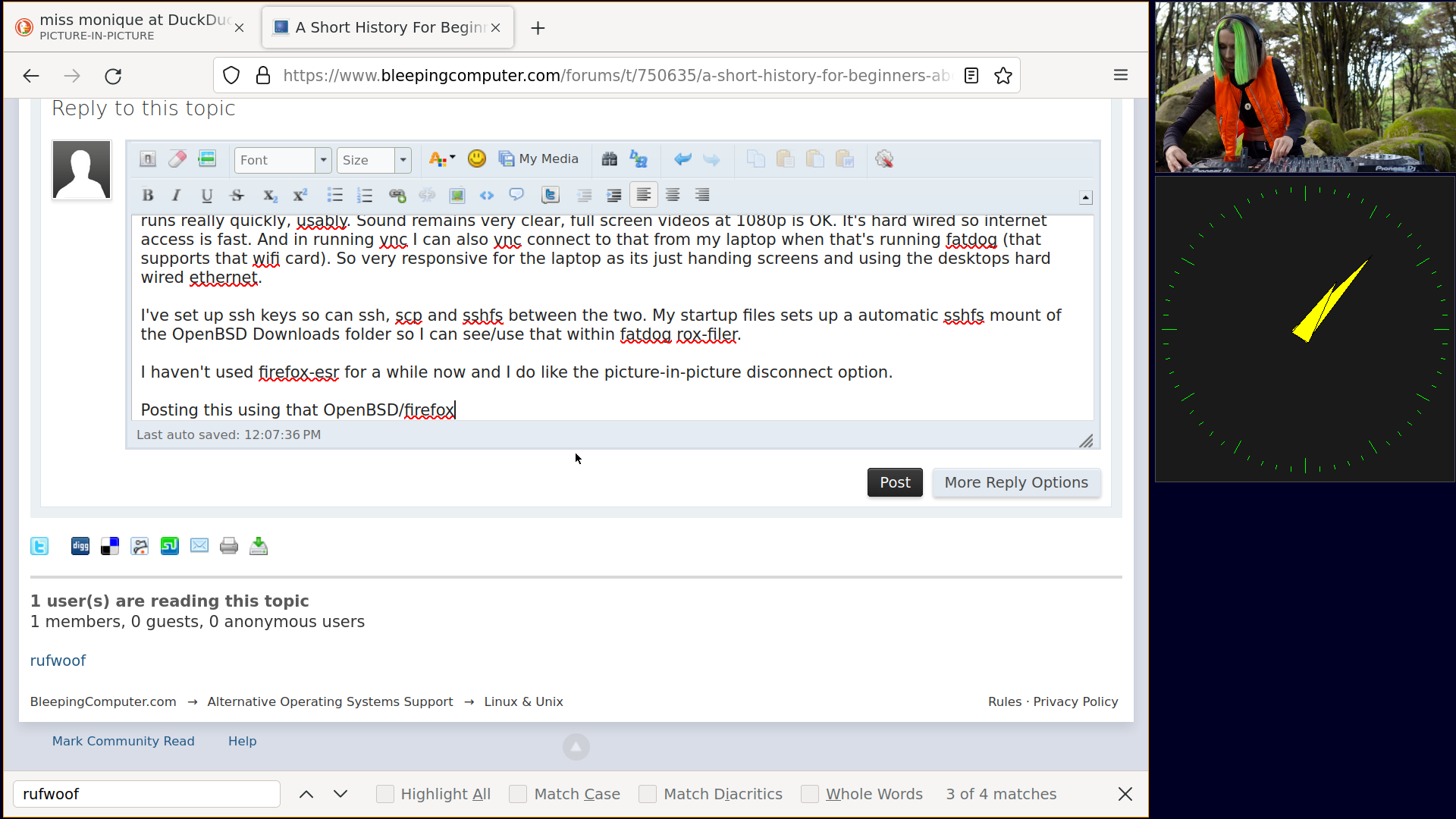Open the rufwoof user link
Screen dimensions: 1456x819
click(58, 661)
